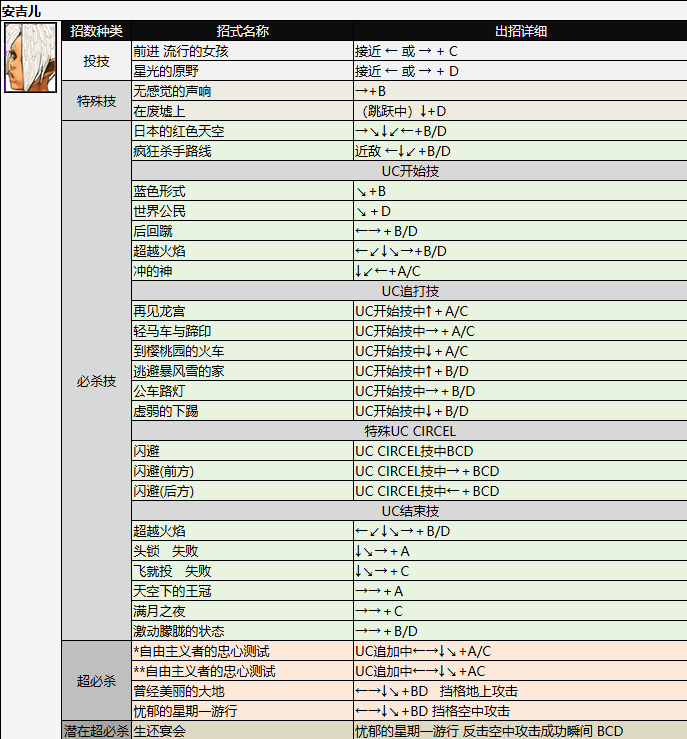
Task: Click the move name 在废墟上
Action: click(x=159, y=111)
